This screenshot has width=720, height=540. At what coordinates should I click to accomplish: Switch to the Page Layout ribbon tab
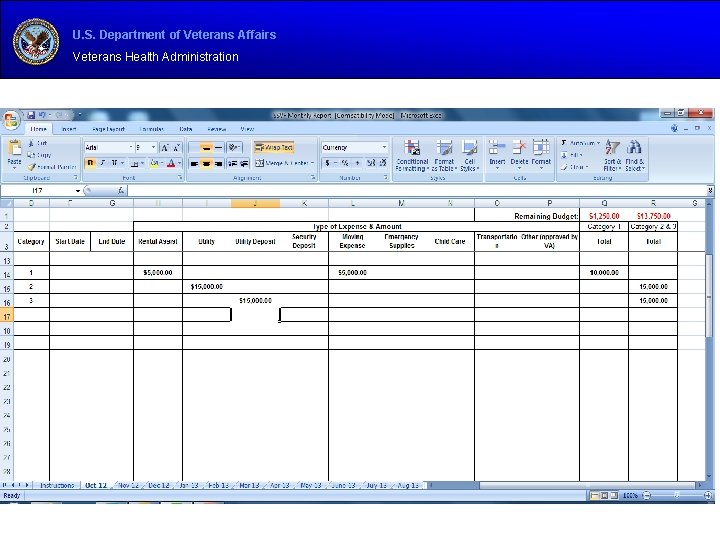click(108, 129)
